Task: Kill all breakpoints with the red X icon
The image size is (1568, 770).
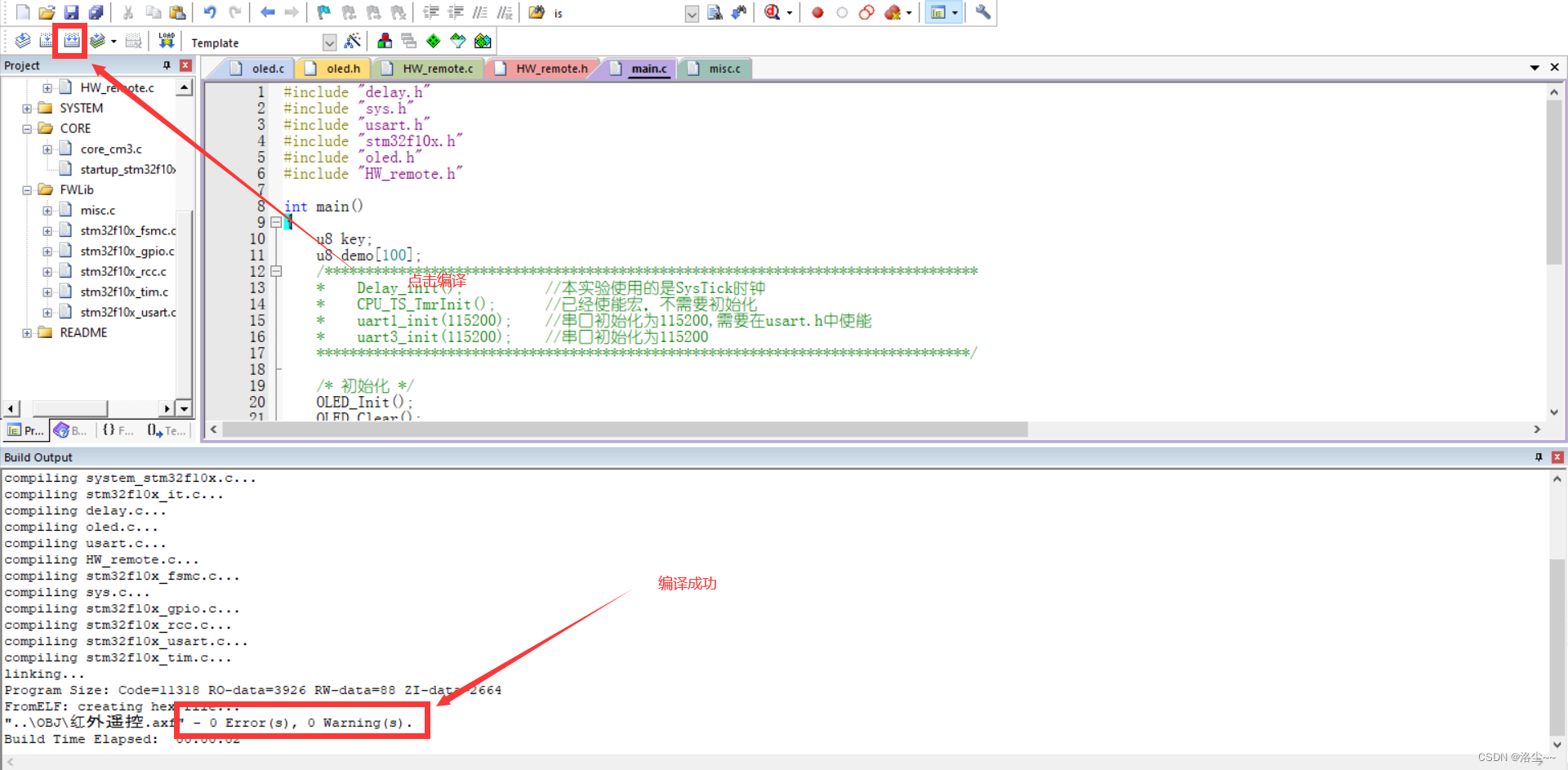Action: pyautogui.click(x=893, y=12)
